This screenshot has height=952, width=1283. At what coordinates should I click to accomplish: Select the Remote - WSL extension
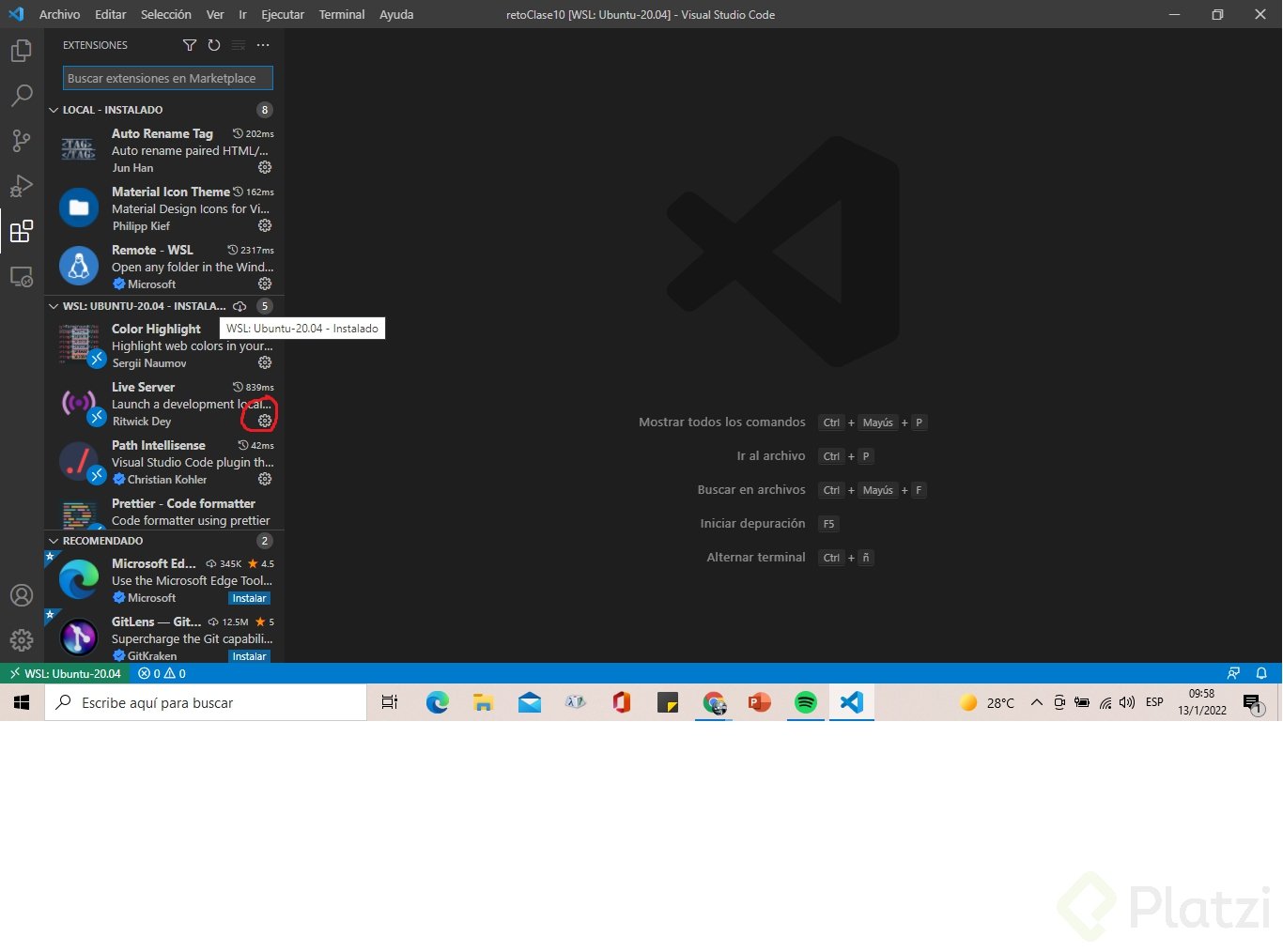(x=164, y=267)
